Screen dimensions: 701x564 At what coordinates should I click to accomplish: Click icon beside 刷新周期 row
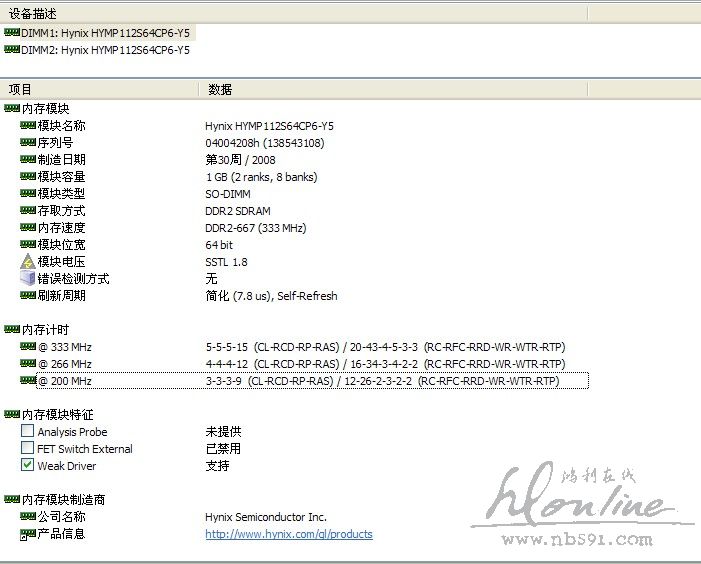pos(28,295)
